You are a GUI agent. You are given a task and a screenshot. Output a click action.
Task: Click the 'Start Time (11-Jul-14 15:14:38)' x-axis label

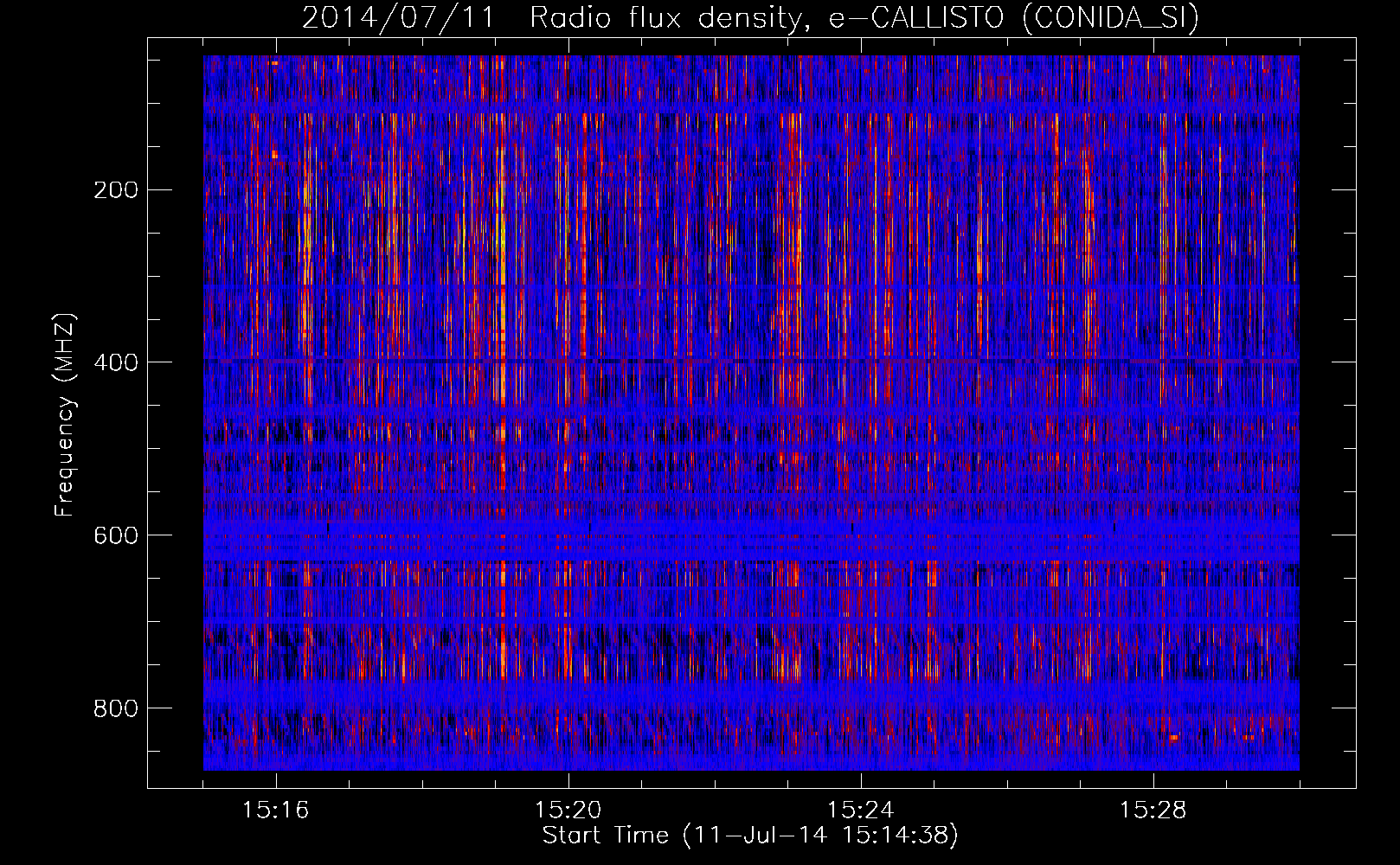point(750,836)
